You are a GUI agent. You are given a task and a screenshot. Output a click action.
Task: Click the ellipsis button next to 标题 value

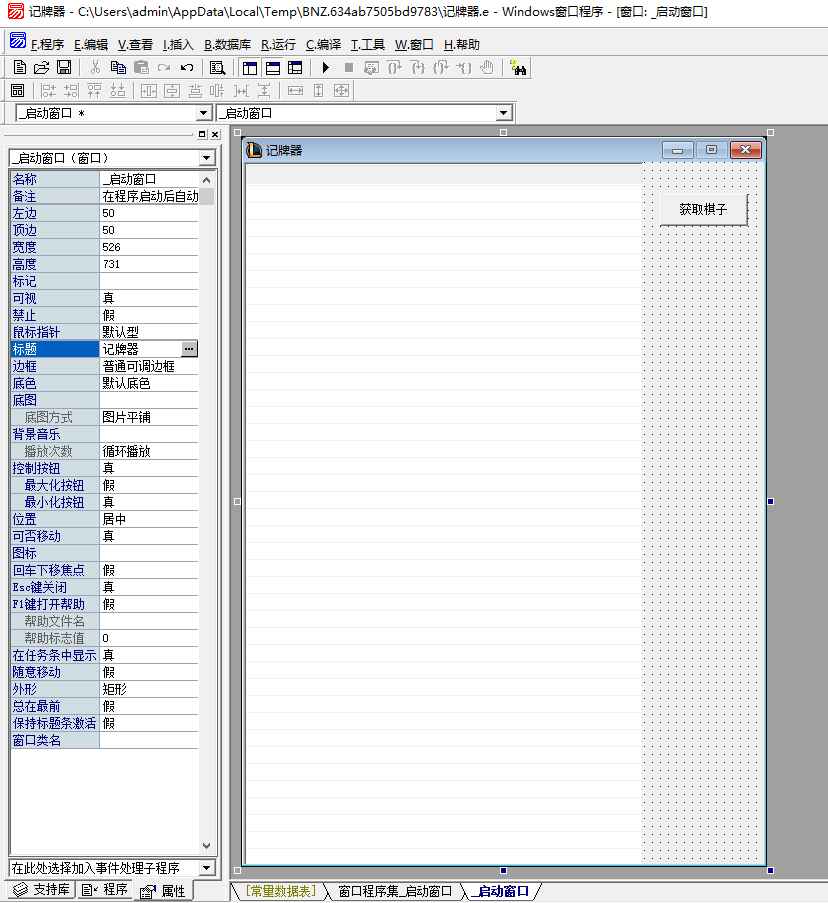tap(190, 349)
